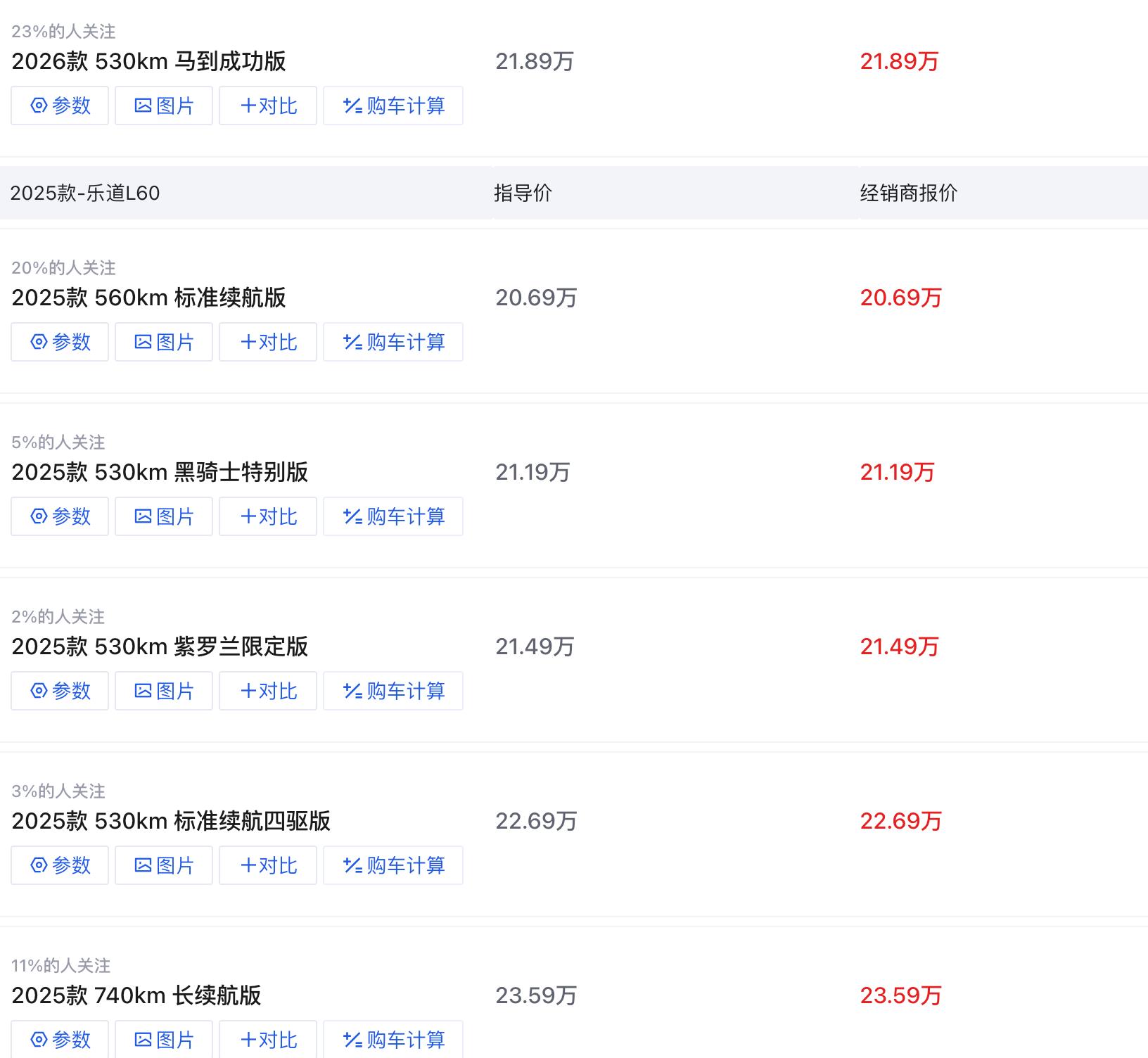This screenshot has width=1148, height=1058.
Task: Show 参数 for 2025款 530km 标准续航四驱版
Action: [60, 865]
